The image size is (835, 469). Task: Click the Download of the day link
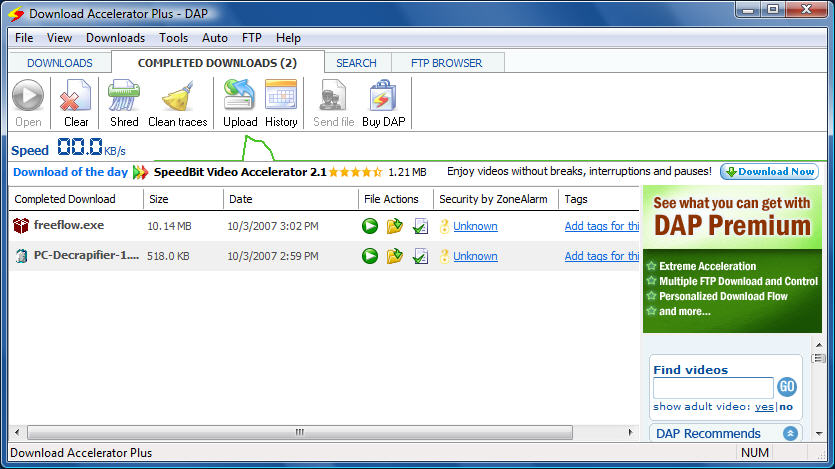(70, 172)
